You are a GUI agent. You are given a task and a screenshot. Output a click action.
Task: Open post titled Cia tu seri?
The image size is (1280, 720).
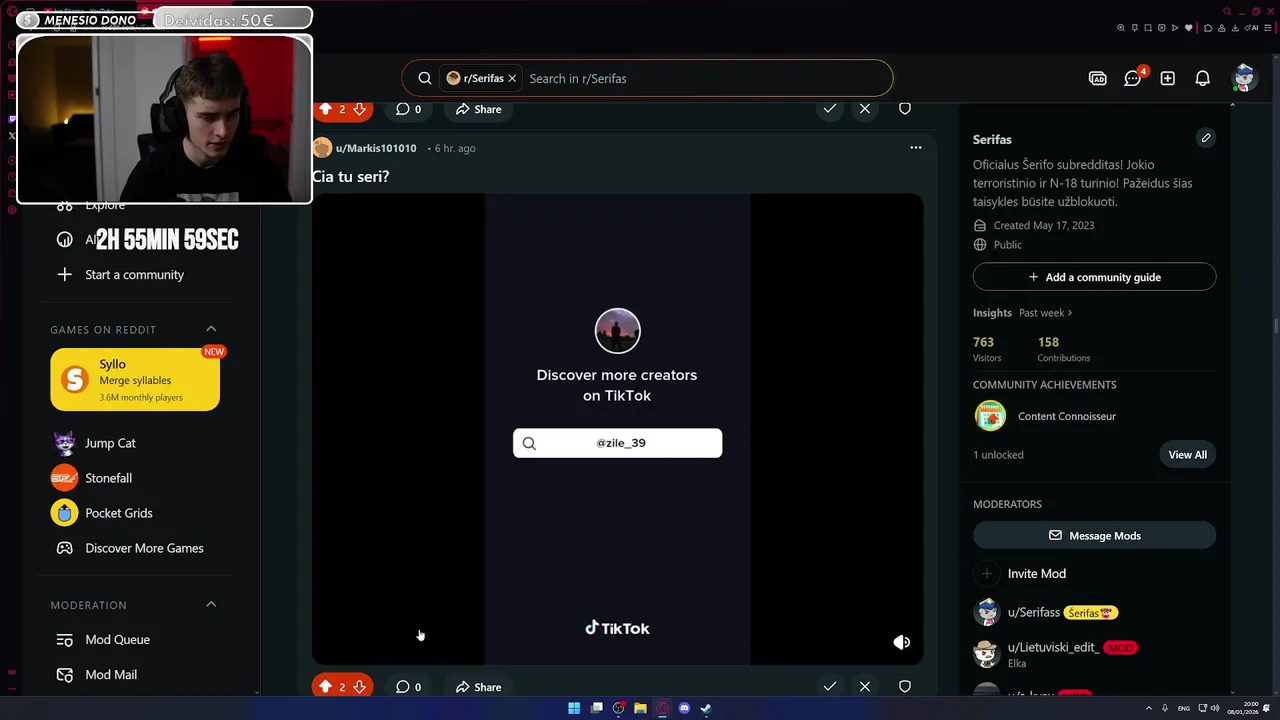pos(350,176)
